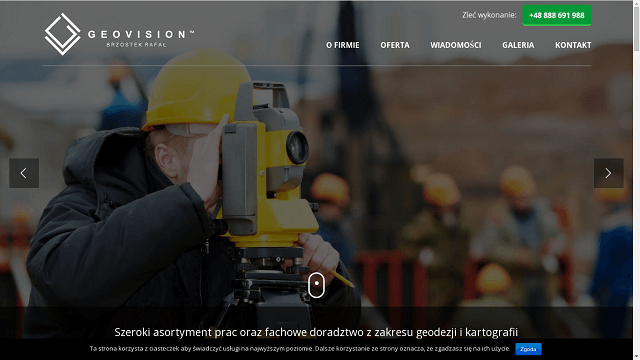This screenshot has height=360, width=640.
Task: Click the Zleć wykonanie label
Action: 489,15
